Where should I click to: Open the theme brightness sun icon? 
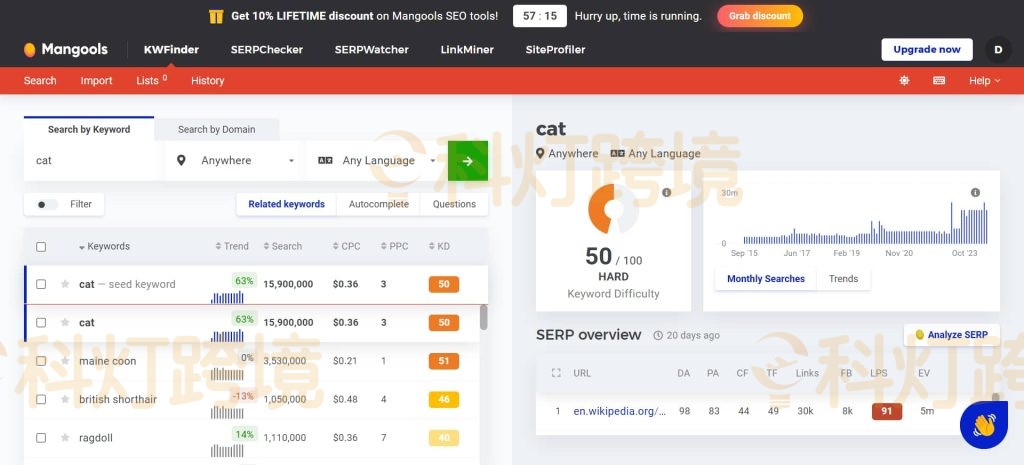click(904, 80)
